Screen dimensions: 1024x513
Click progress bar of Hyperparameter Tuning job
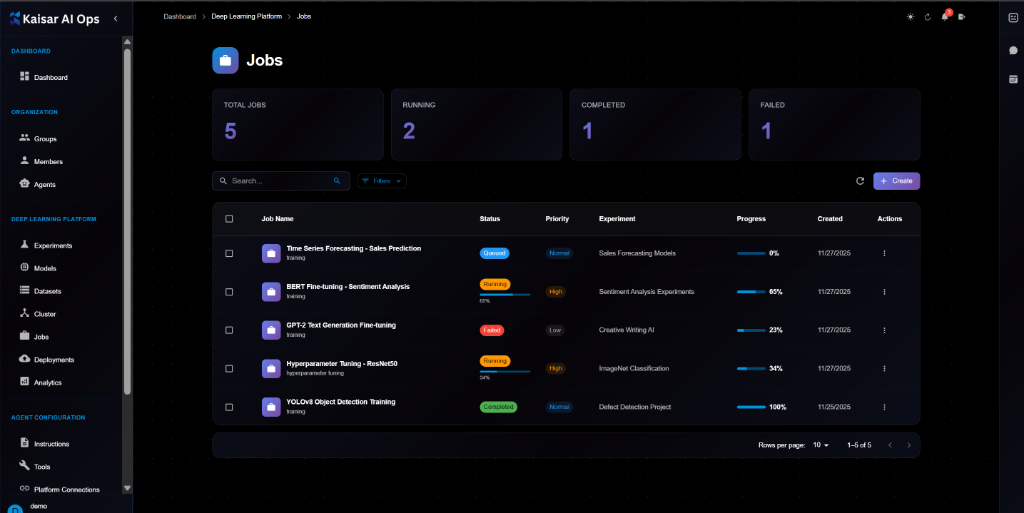click(750, 369)
